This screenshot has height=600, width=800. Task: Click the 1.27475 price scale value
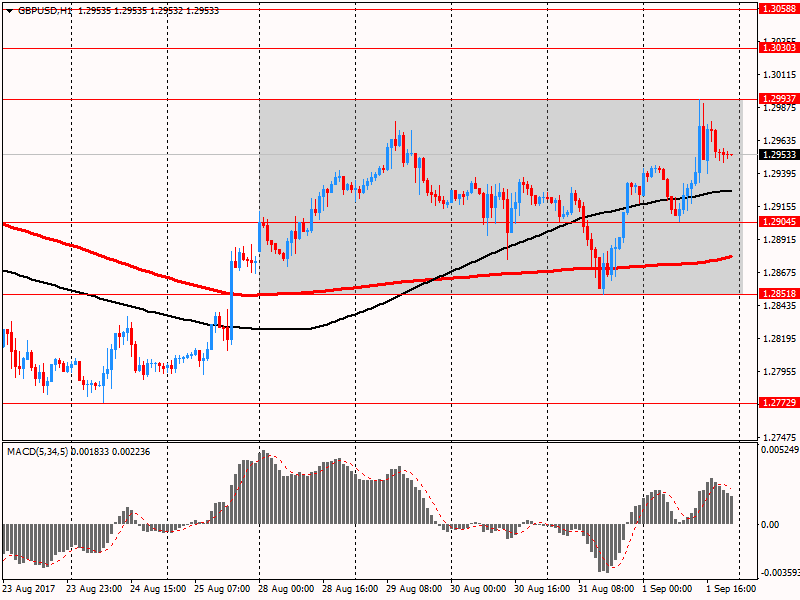(x=779, y=438)
